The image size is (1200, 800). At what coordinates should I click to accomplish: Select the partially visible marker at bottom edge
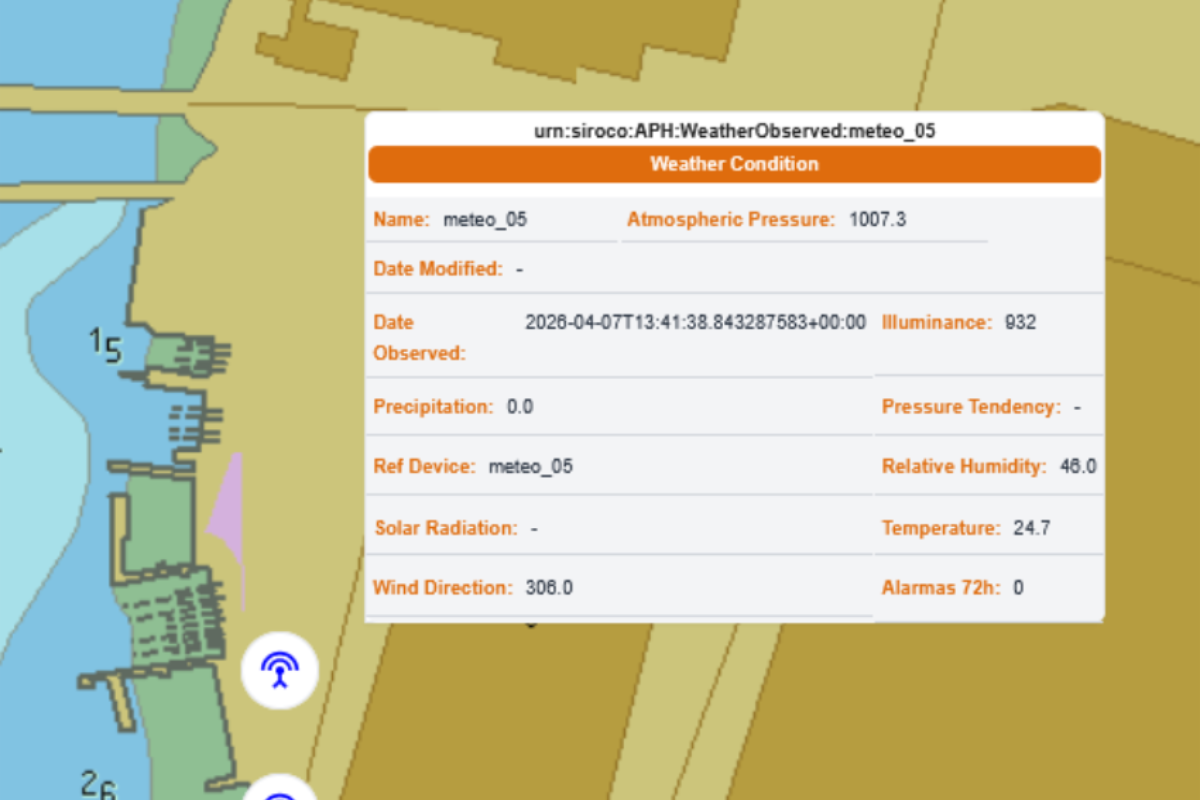[x=280, y=788]
